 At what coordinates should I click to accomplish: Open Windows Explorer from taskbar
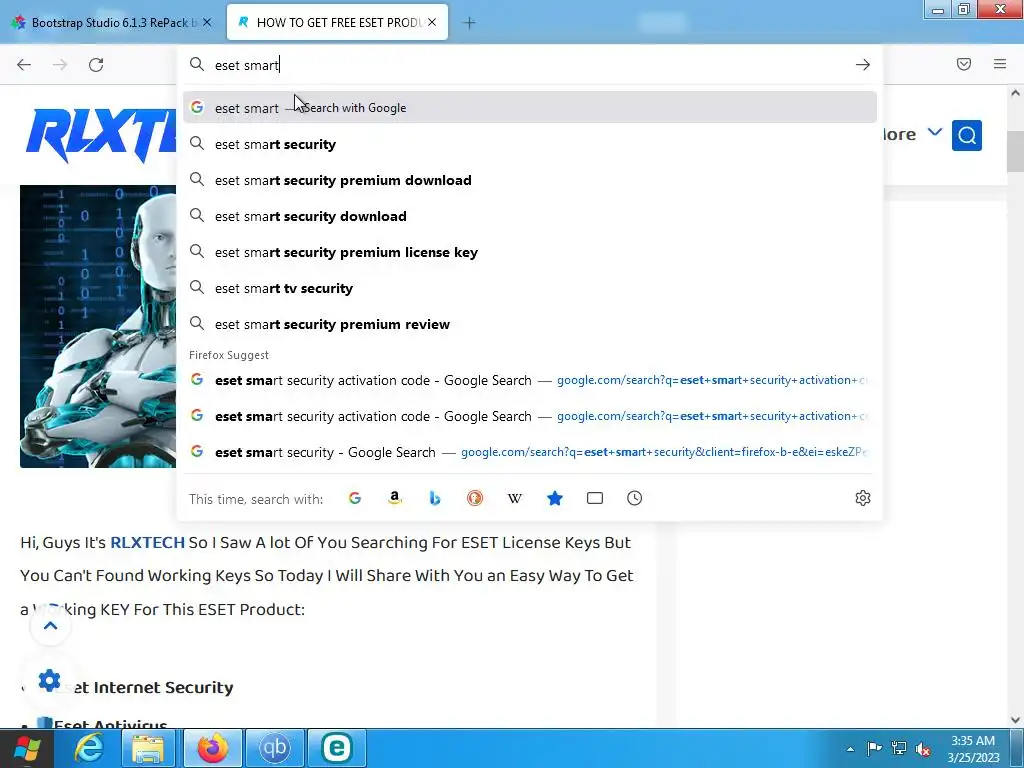click(148, 748)
